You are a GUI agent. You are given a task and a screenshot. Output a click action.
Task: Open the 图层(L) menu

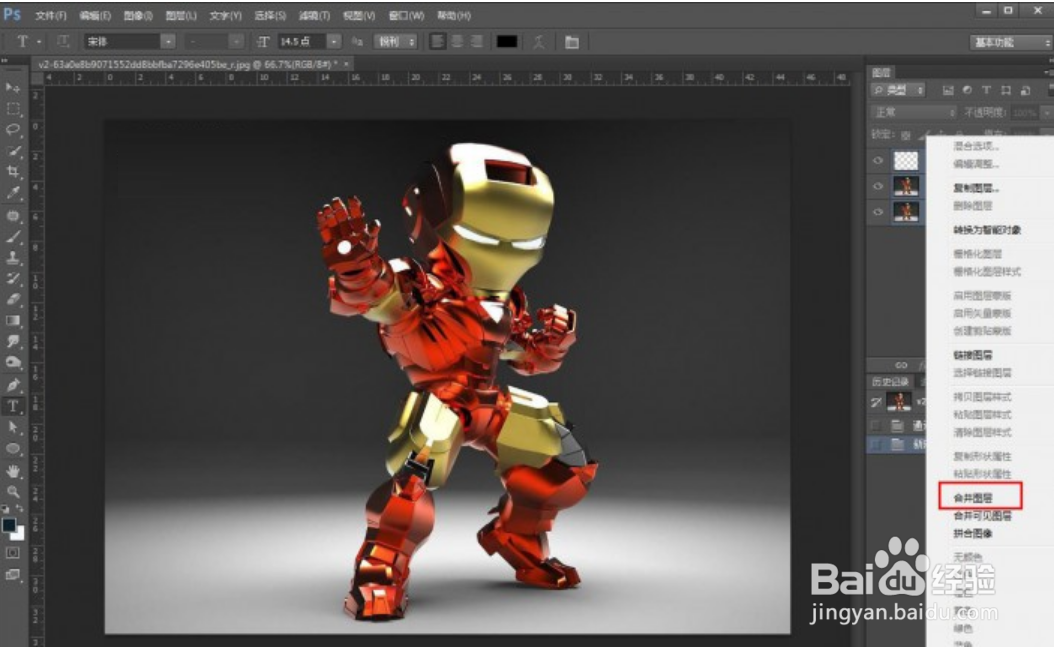click(x=181, y=15)
